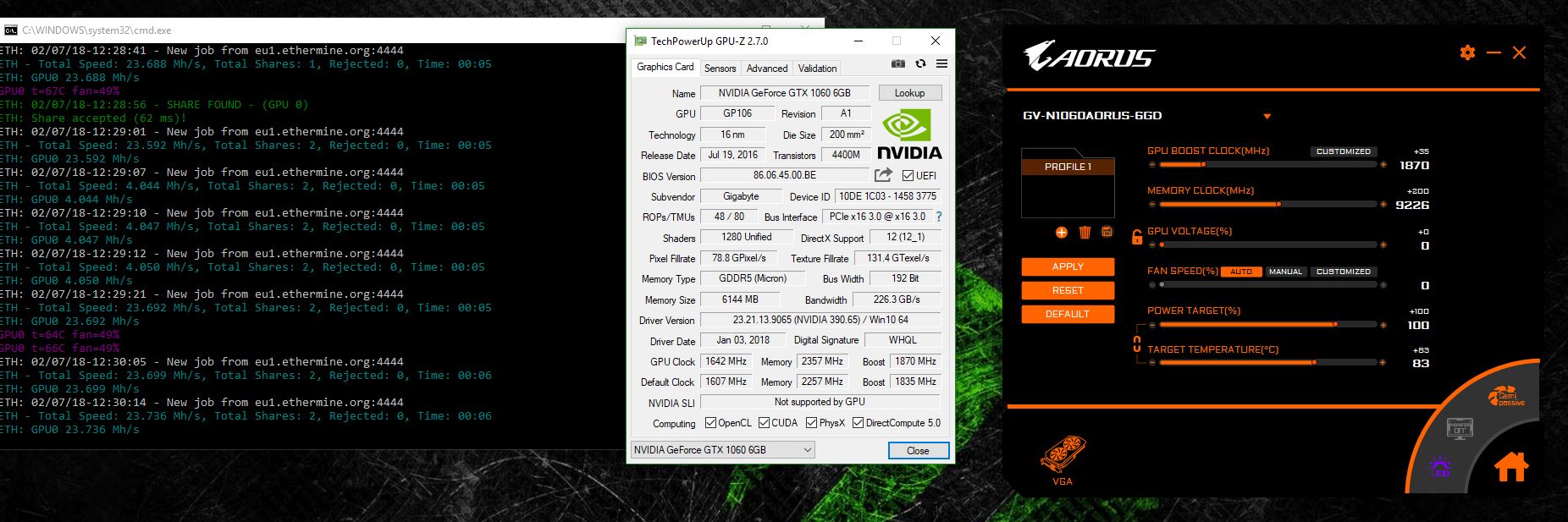Click the monitor off icon in AORUS
The image size is (1568, 522).
pyautogui.click(x=1458, y=427)
